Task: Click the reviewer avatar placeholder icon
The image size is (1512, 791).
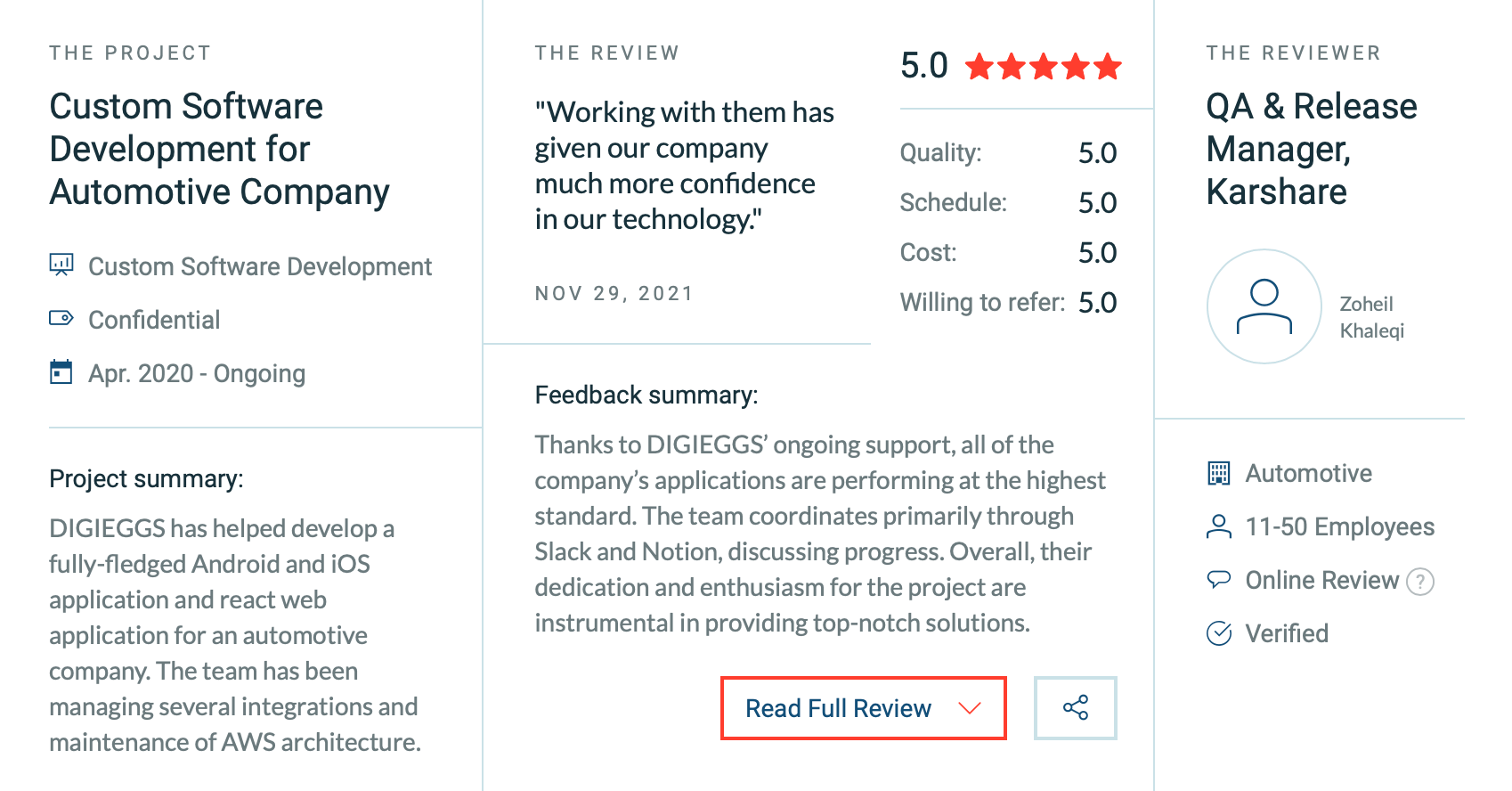Action: pos(1264,306)
